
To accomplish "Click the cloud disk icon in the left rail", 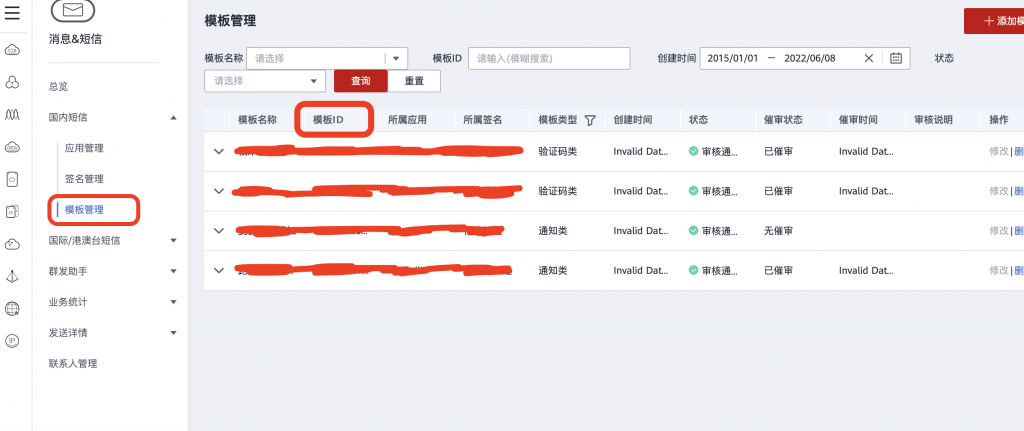I will (x=12, y=147).
